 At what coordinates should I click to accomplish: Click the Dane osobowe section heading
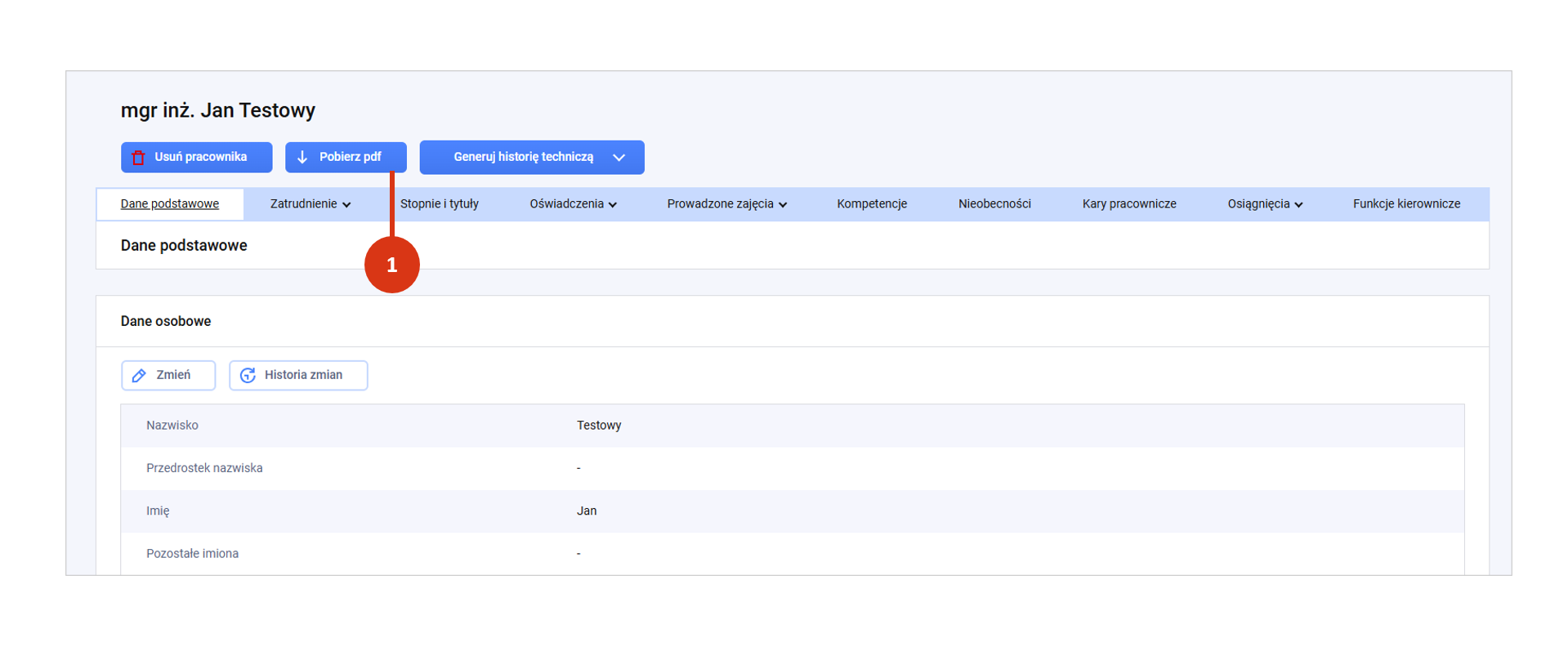tap(166, 321)
